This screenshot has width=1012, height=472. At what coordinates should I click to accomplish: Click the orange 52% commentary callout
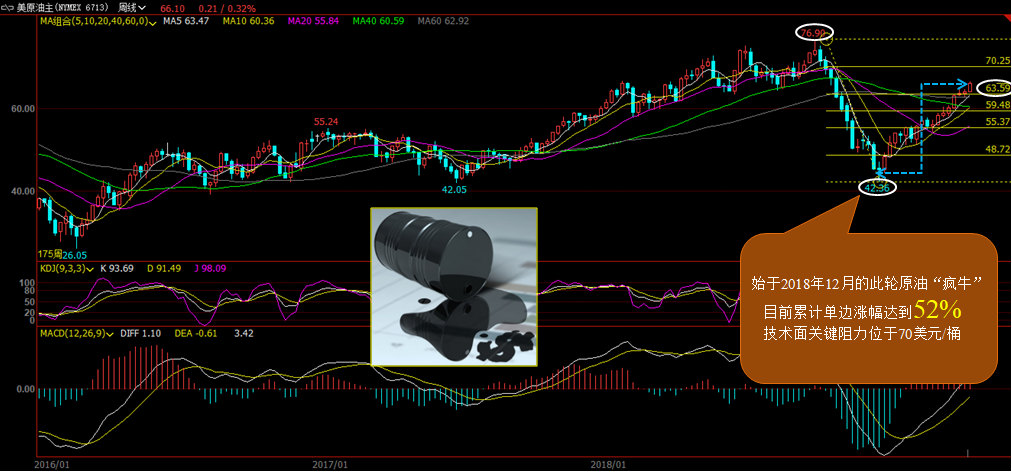868,308
